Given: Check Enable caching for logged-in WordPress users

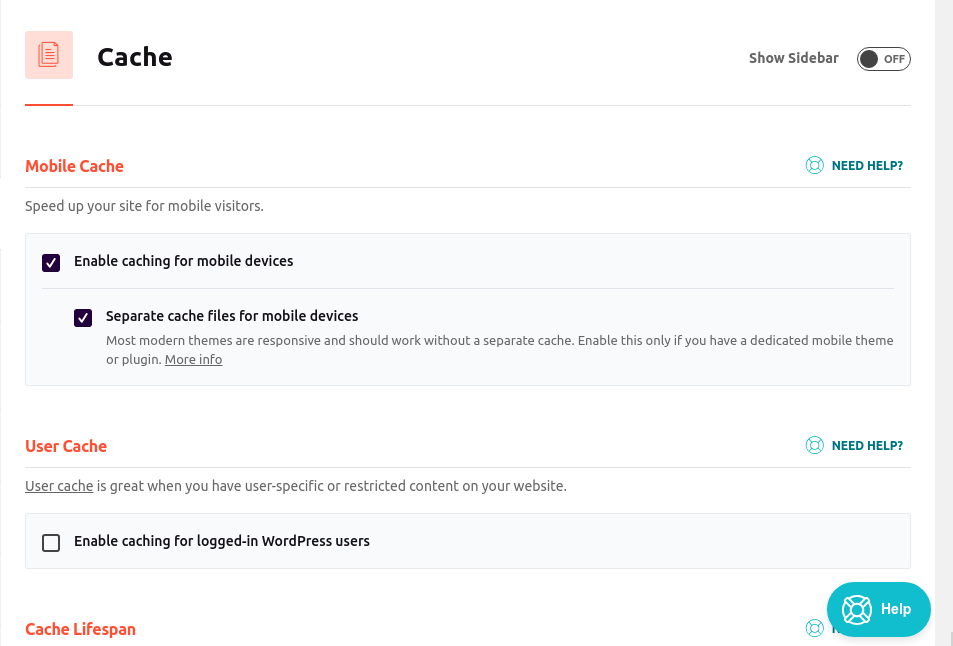Looking at the screenshot, I should (51, 543).
